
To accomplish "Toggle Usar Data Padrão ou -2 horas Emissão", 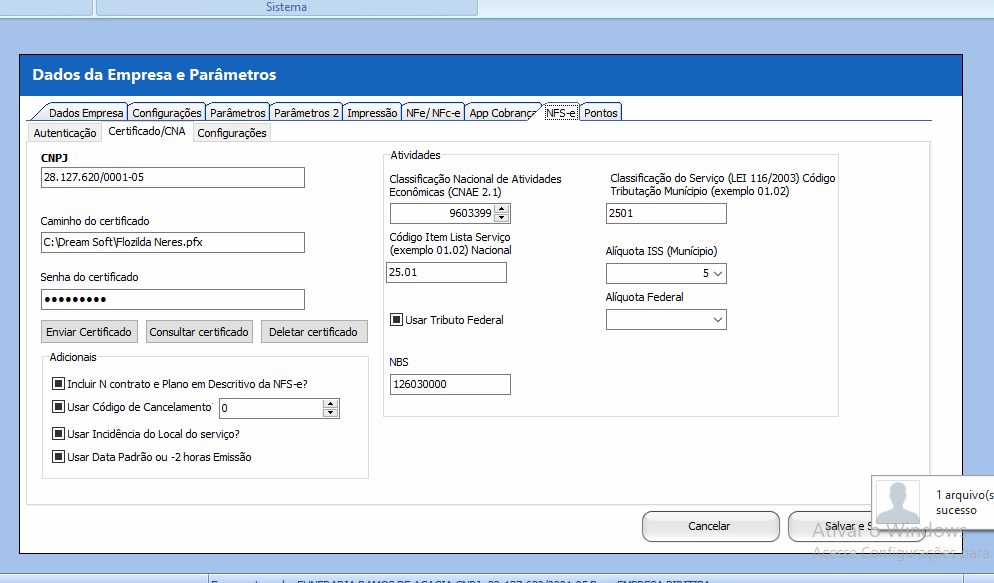I will pyautogui.click(x=58, y=457).
